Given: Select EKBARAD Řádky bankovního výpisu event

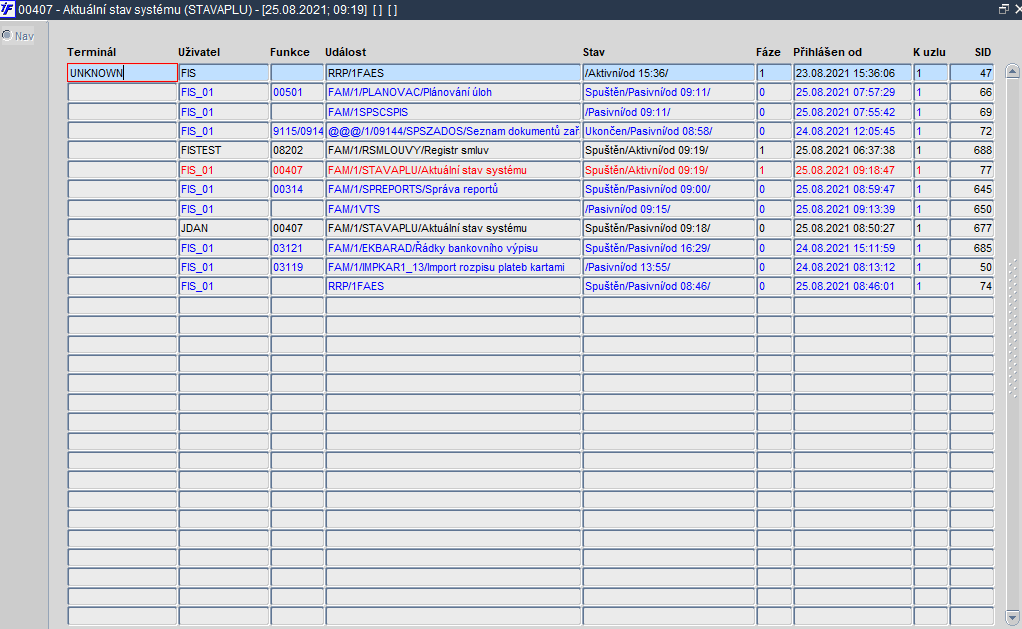Looking at the screenshot, I should click(453, 248).
